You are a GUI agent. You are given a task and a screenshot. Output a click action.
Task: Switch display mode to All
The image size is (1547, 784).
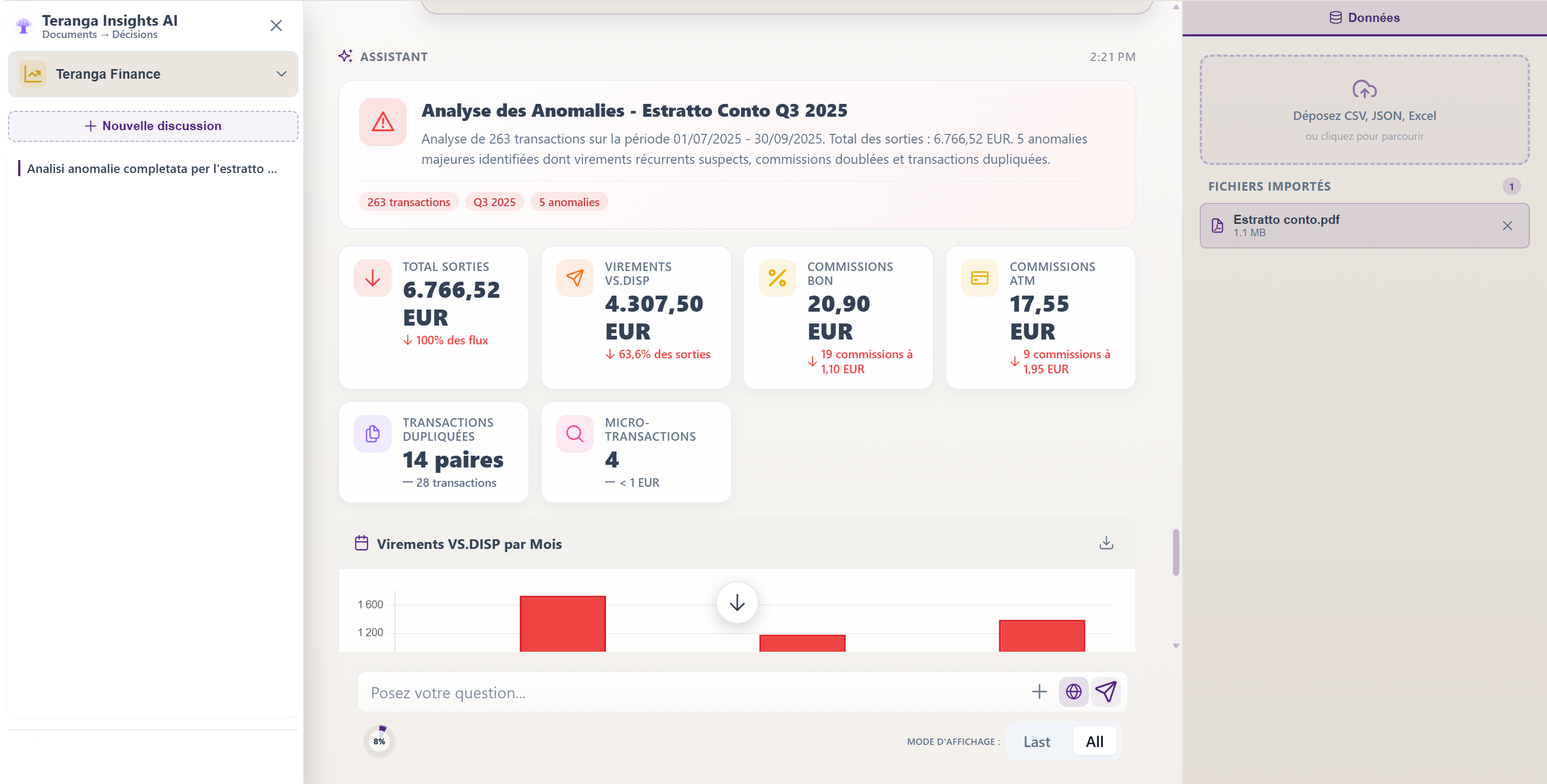coord(1094,742)
